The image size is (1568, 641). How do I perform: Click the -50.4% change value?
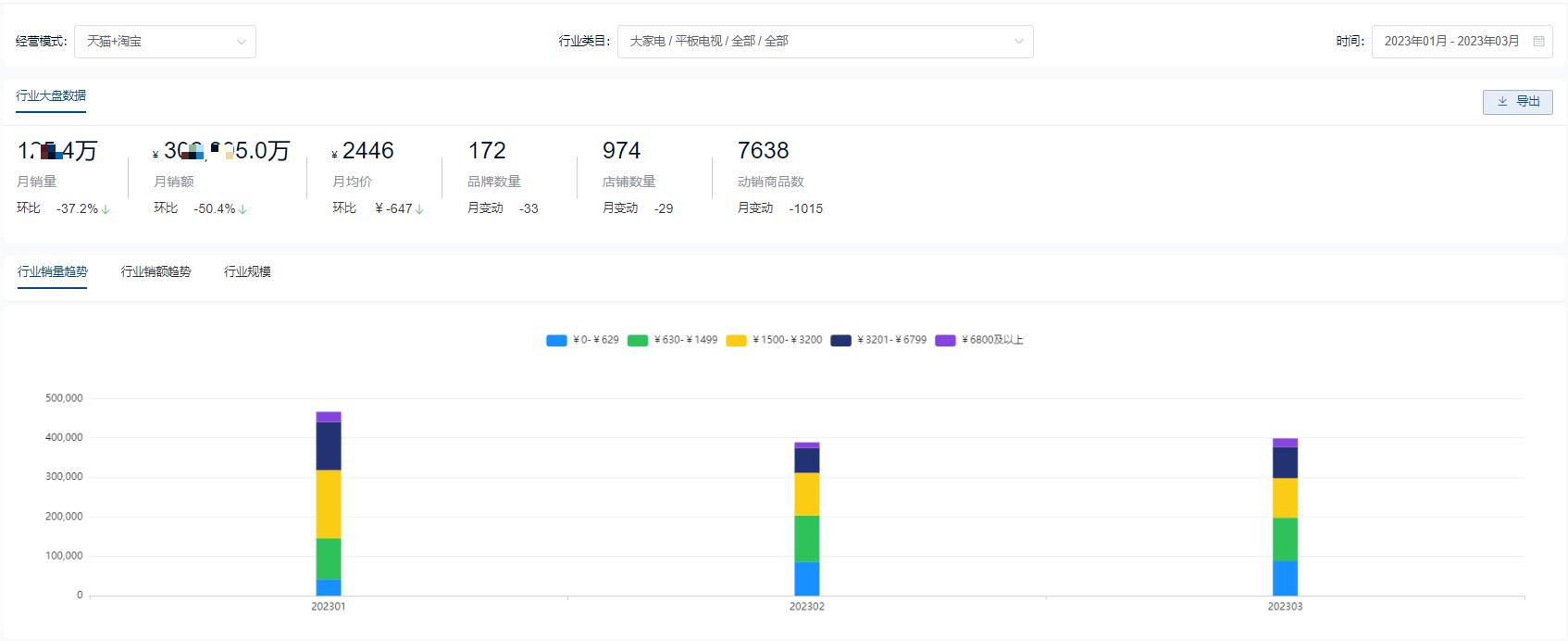click(214, 208)
